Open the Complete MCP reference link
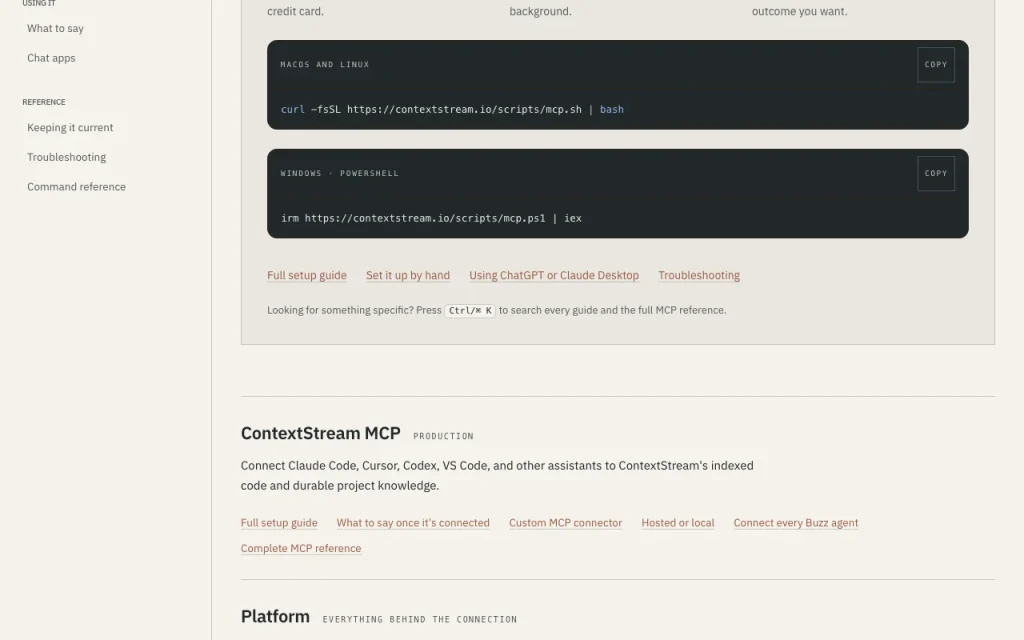Viewport: 1024px width, 640px height. [301, 549]
